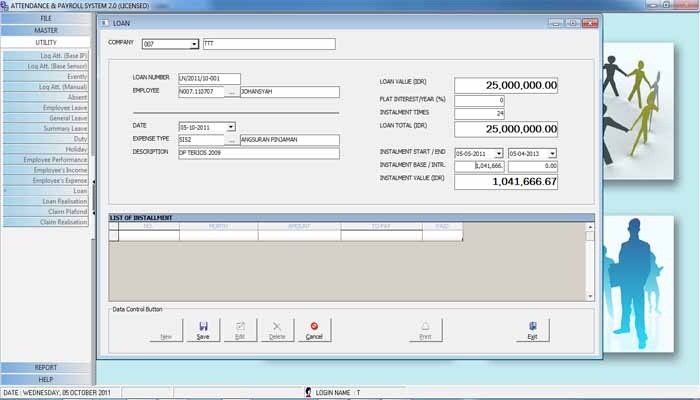Screen dimensions: 700x400
Task: Click the ANGSURAN PINJAMAN expense name field
Action: [x=290, y=140]
